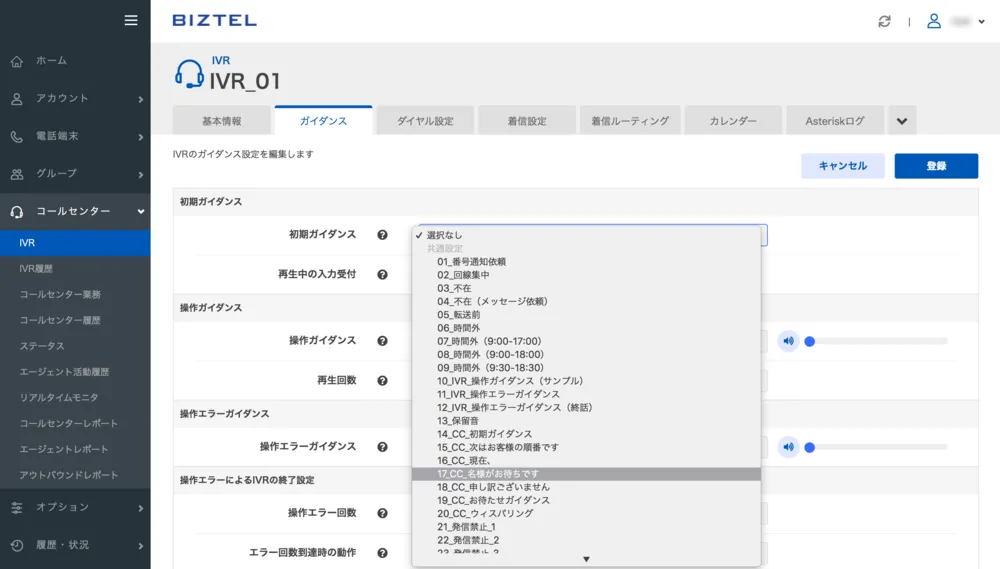Image resolution: width=1000 pixels, height=569 pixels.
Task: Click the refresh icon in top bar
Action: 884,21
